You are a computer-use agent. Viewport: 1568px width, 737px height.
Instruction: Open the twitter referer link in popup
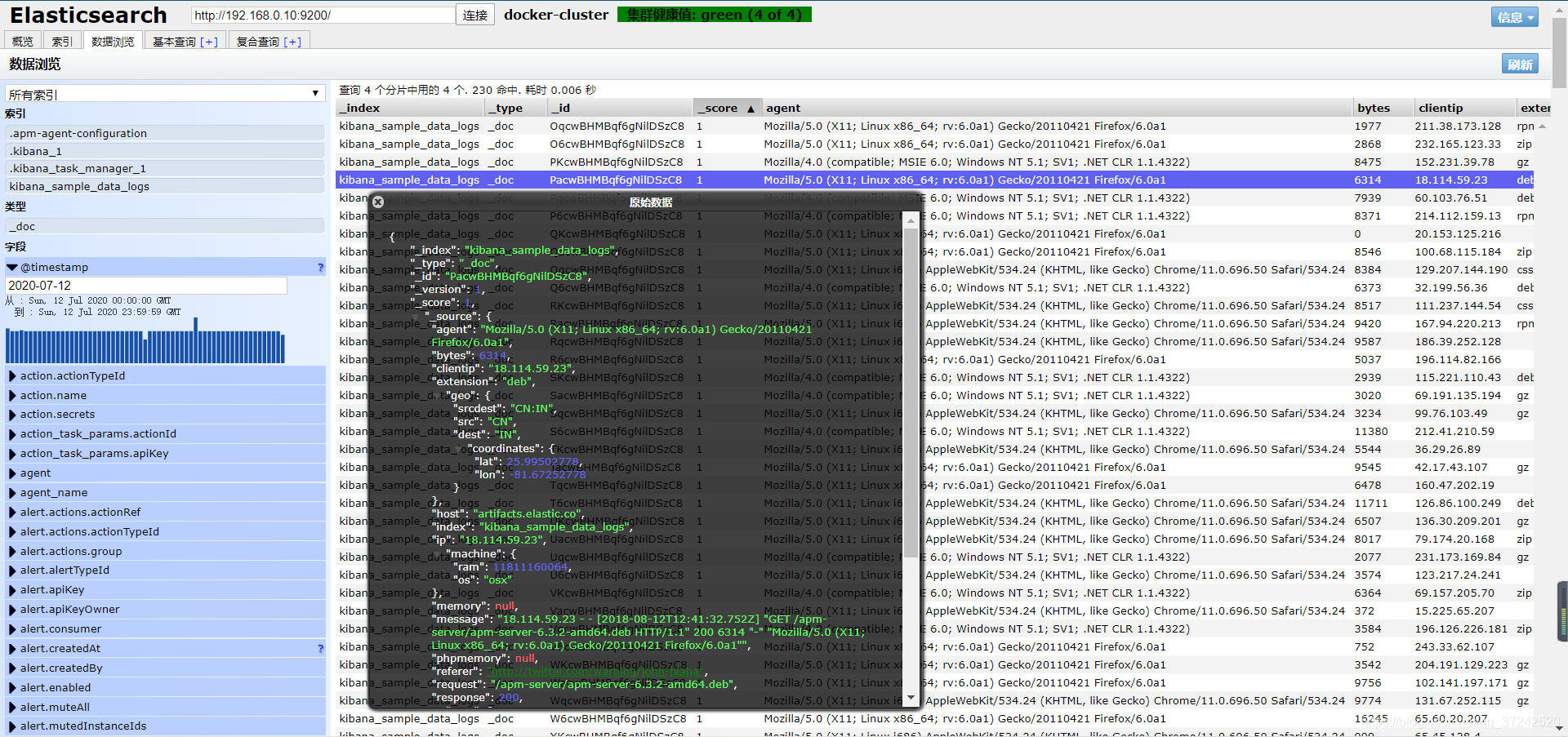[x=595, y=672]
